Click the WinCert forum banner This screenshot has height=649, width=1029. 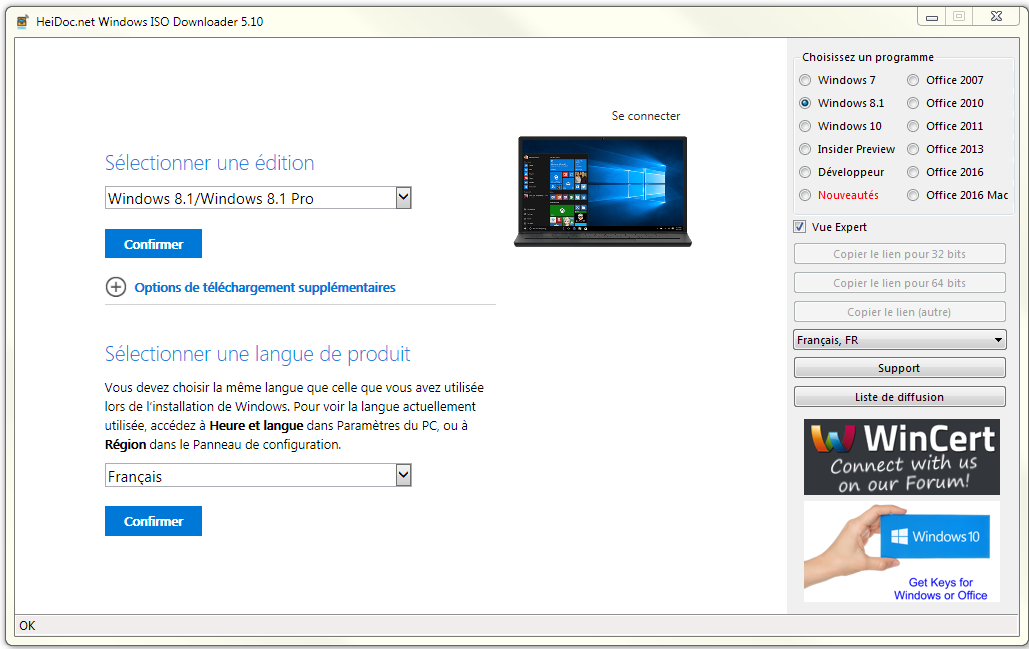pos(902,457)
